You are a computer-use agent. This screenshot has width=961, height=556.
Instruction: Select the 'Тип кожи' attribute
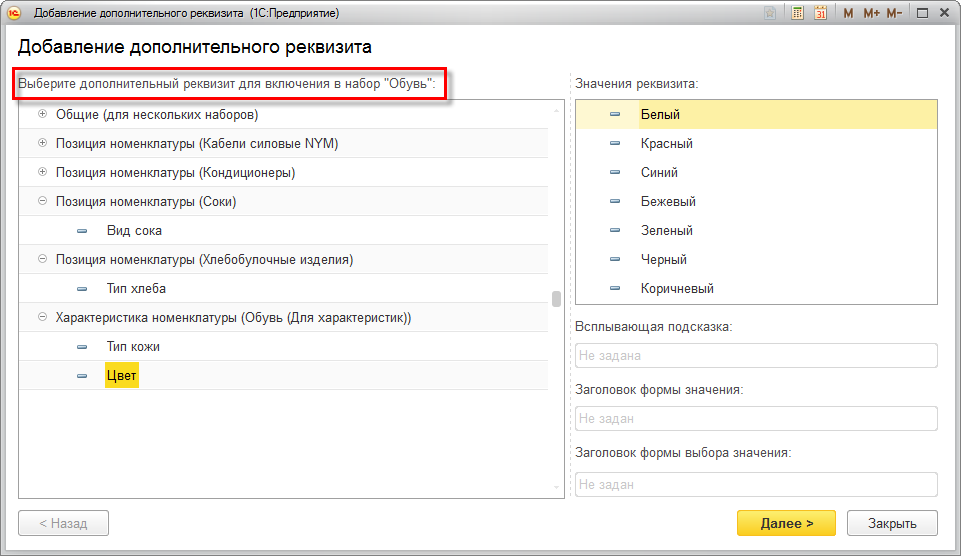coord(133,347)
